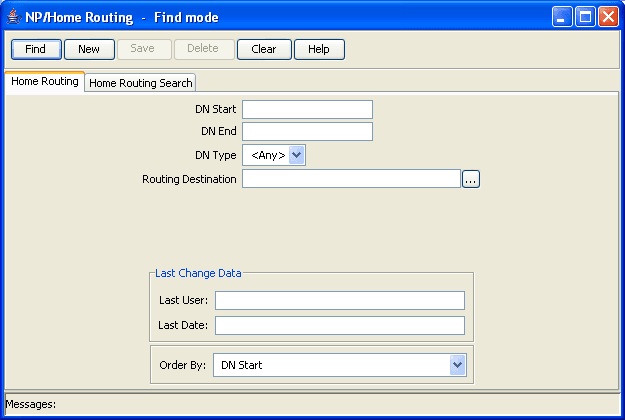Browse routing destinations with the ellipsis button

coord(471,179)
